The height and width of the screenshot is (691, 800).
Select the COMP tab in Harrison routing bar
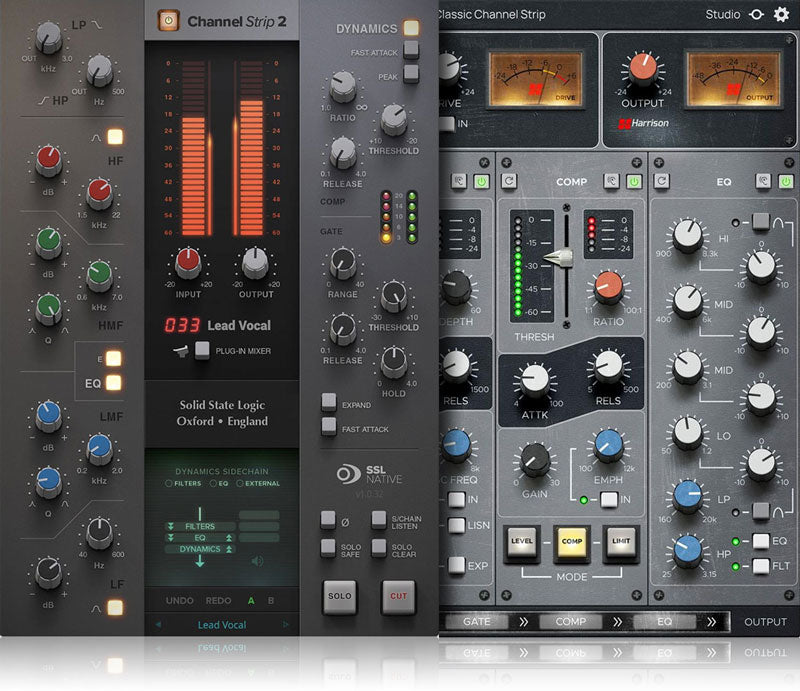(x=570, y=622)
